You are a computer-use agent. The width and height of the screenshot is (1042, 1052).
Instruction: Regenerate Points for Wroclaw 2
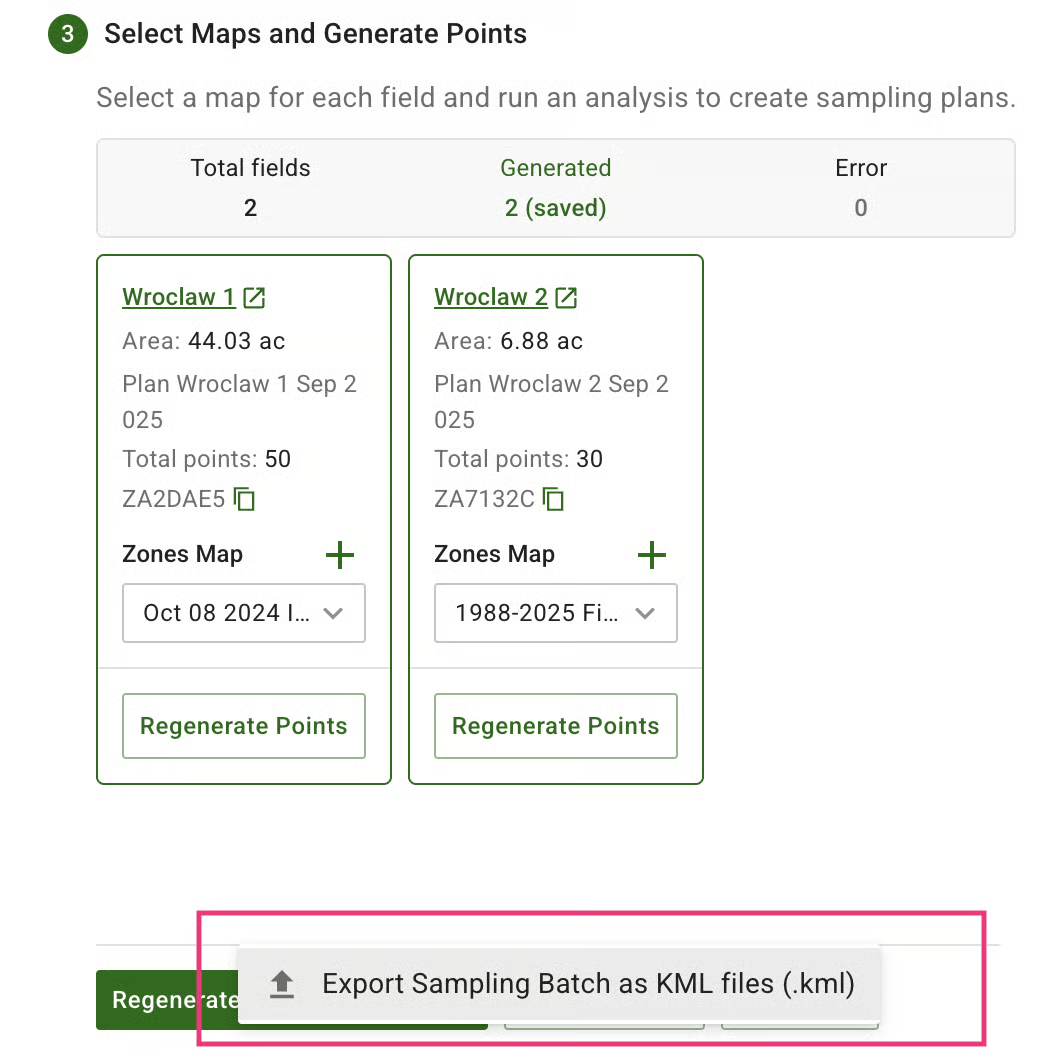click(x=555, y=726)
